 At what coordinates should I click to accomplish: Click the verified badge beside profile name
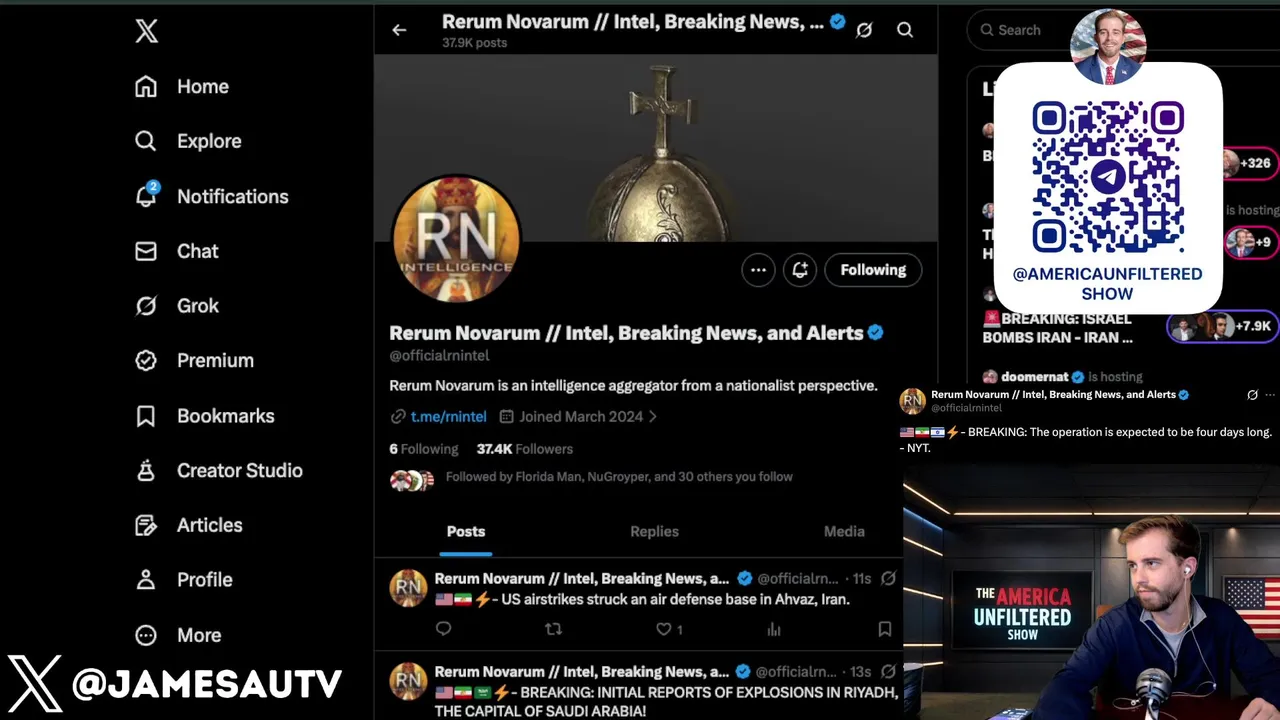pyautogui.click(x=875, y=333)
